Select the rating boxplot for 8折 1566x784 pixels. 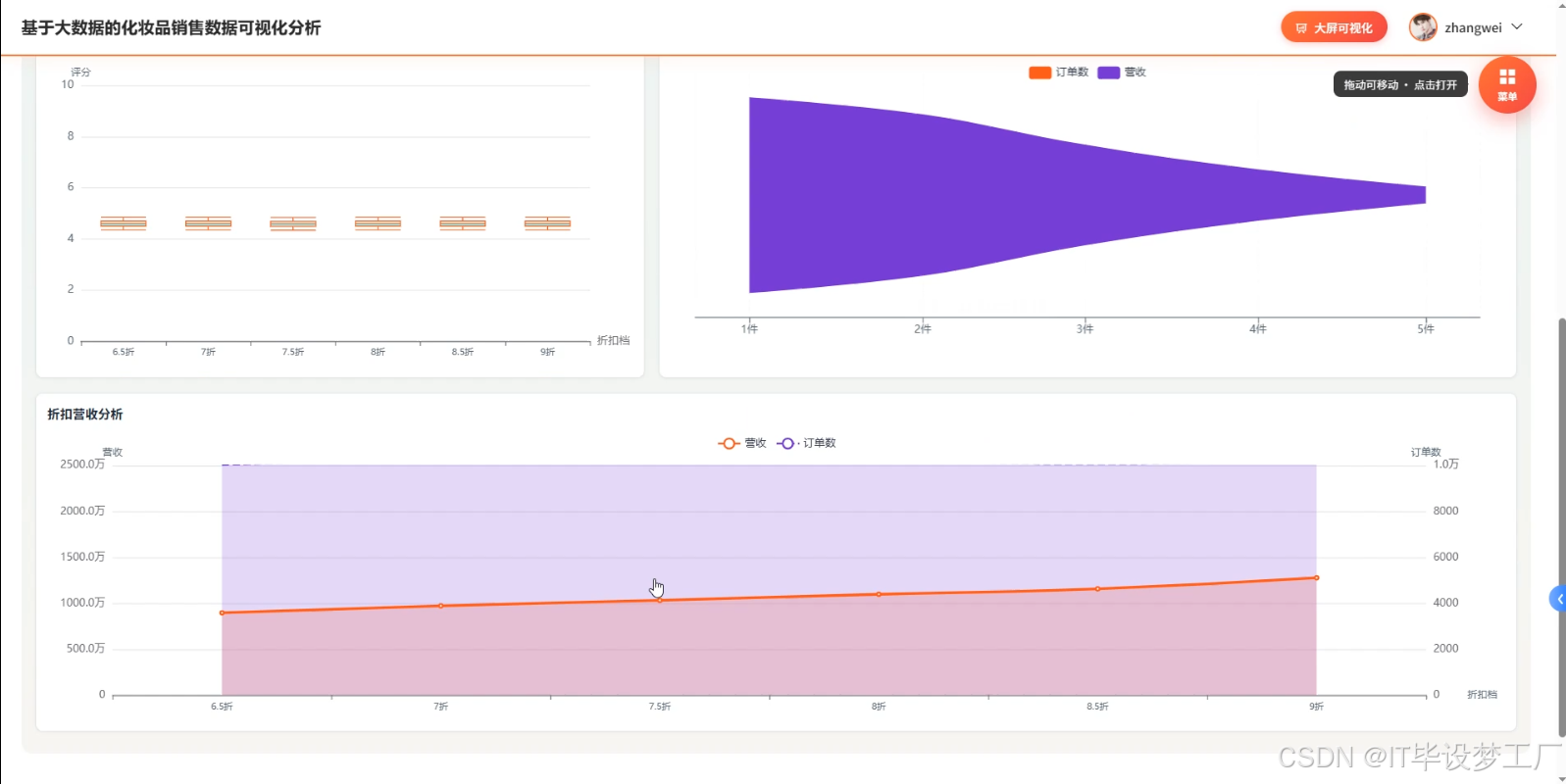point(378,223)
